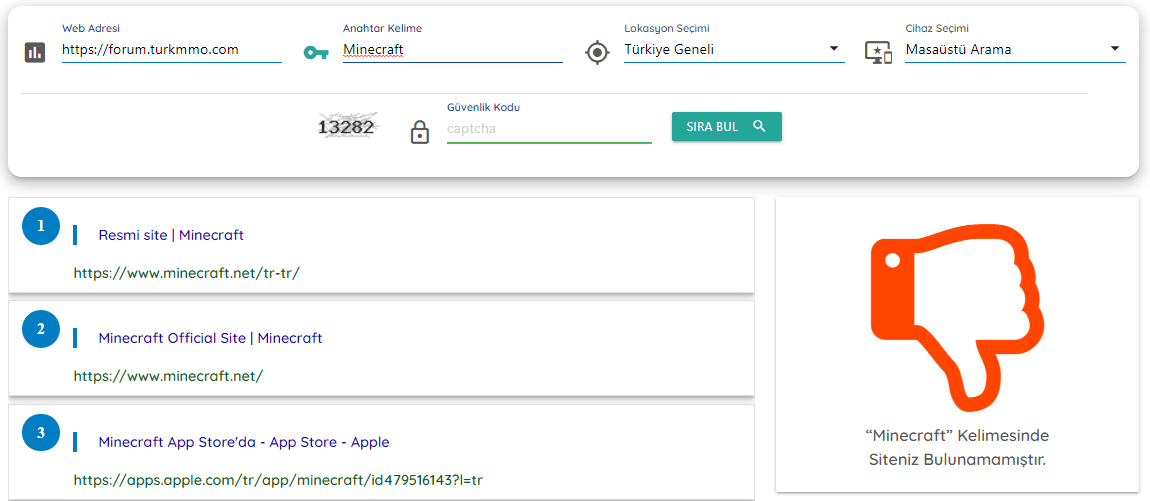Open the Resmi site | Minecraft result
The image size is (1150, 501).
click(x=171, y=235)
